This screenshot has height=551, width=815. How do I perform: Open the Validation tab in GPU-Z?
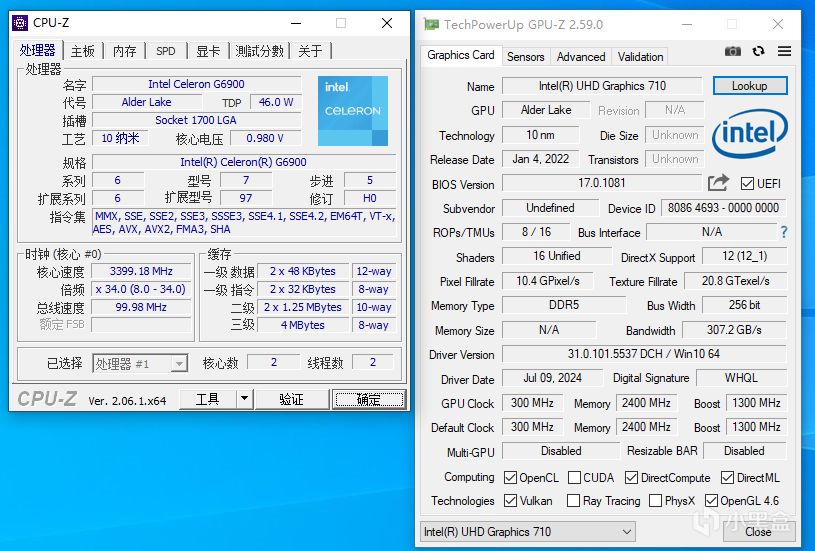coord(640,57)
